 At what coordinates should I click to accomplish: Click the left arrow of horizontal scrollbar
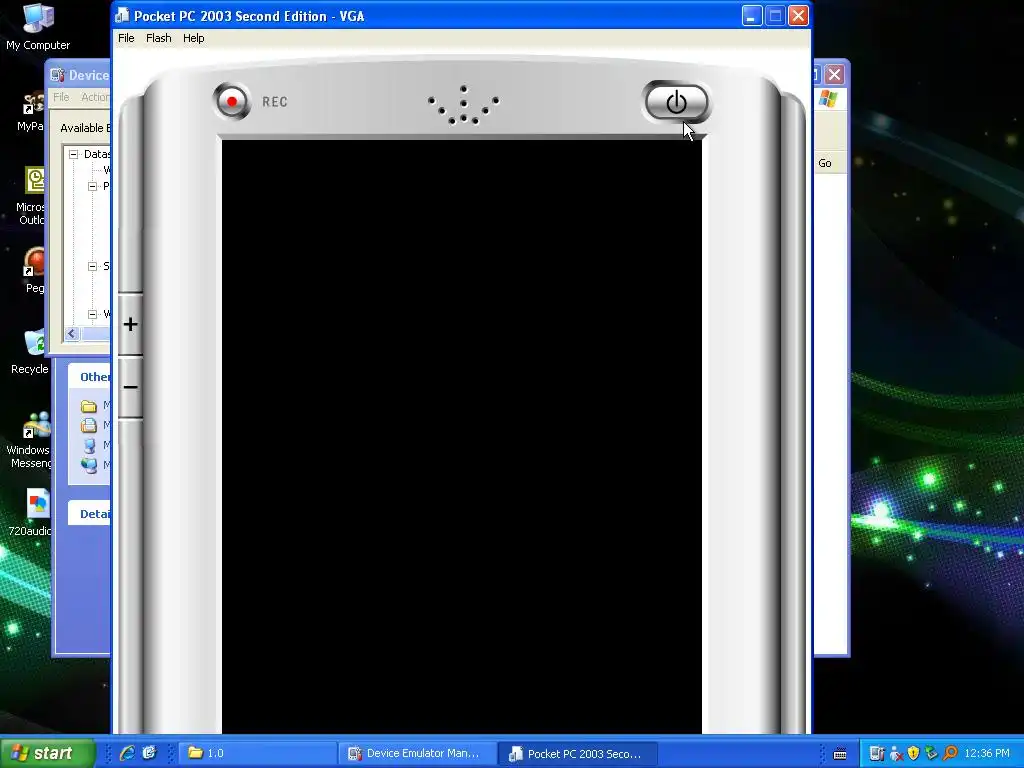coord(72,334)
